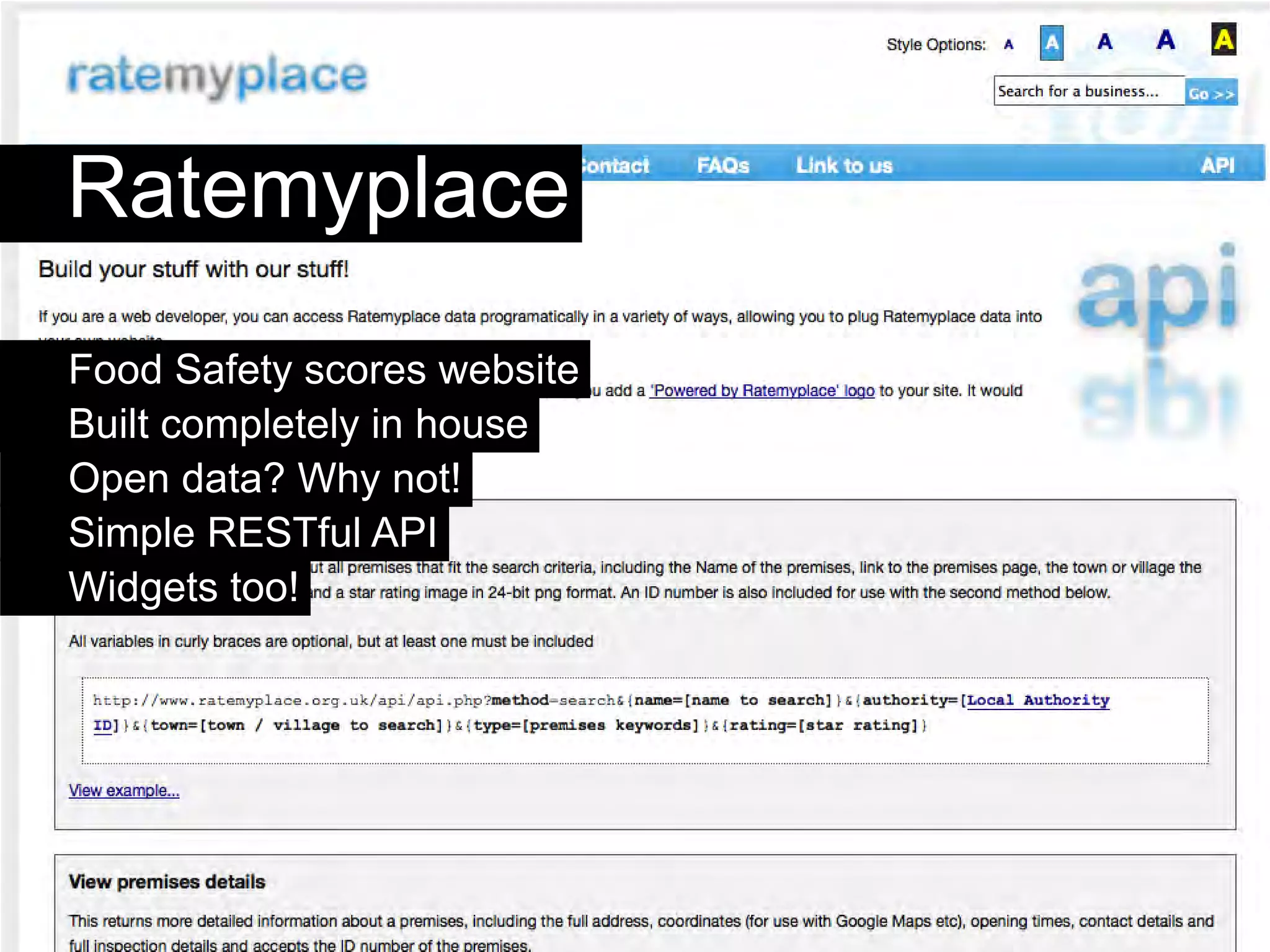This screenshot has height=952, width=1270.
Task: Choose the light-blue highlighted 'A' style option
Action: click(1051, 43)
